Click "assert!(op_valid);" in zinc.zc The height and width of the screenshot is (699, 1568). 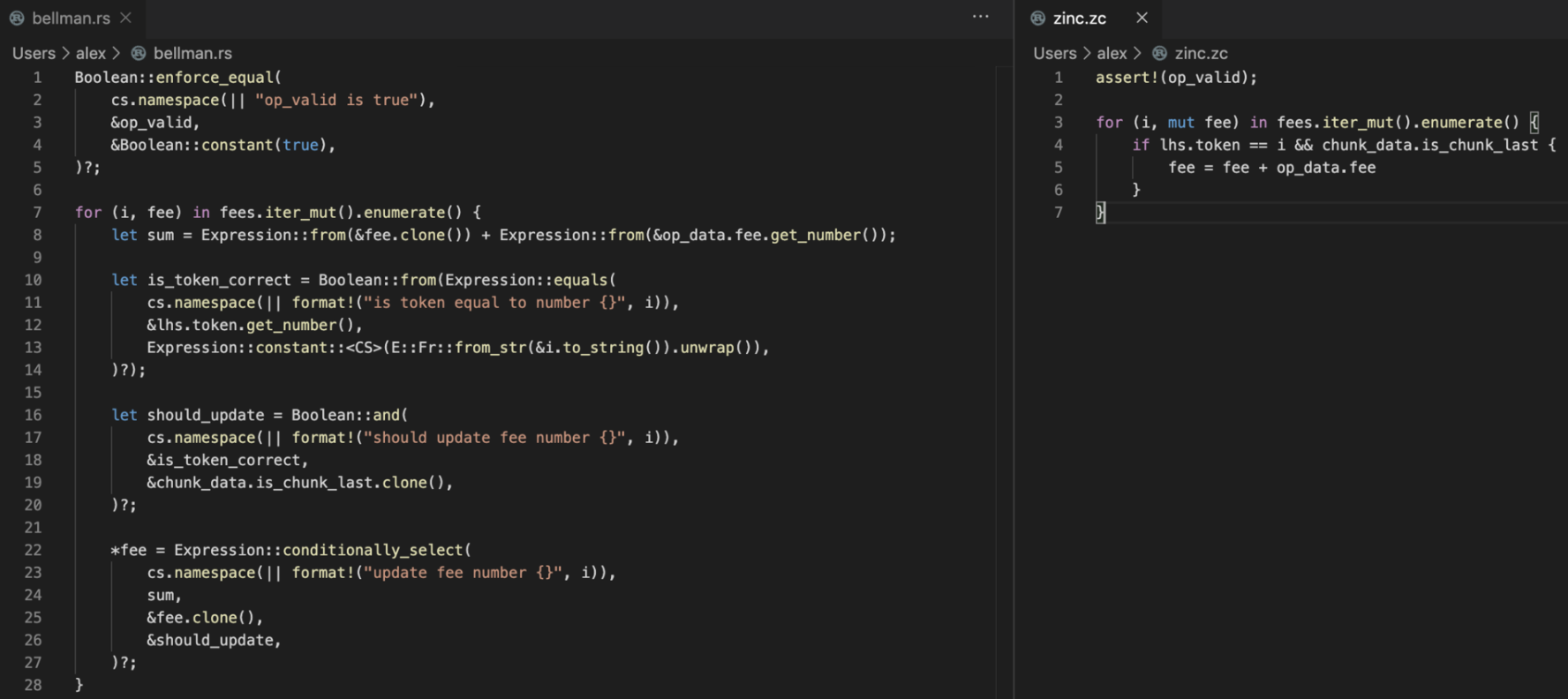click(x=1177, y=78)
